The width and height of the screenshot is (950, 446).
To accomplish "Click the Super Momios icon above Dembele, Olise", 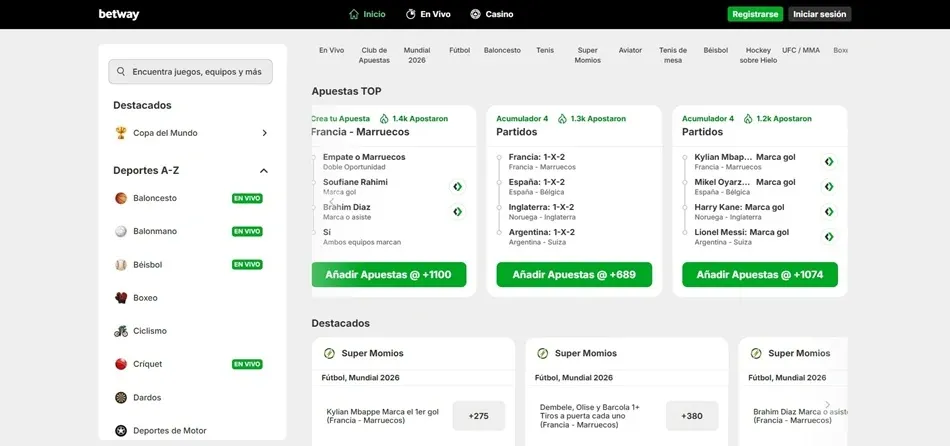I will pyautogui.click(x=542, y=353).
